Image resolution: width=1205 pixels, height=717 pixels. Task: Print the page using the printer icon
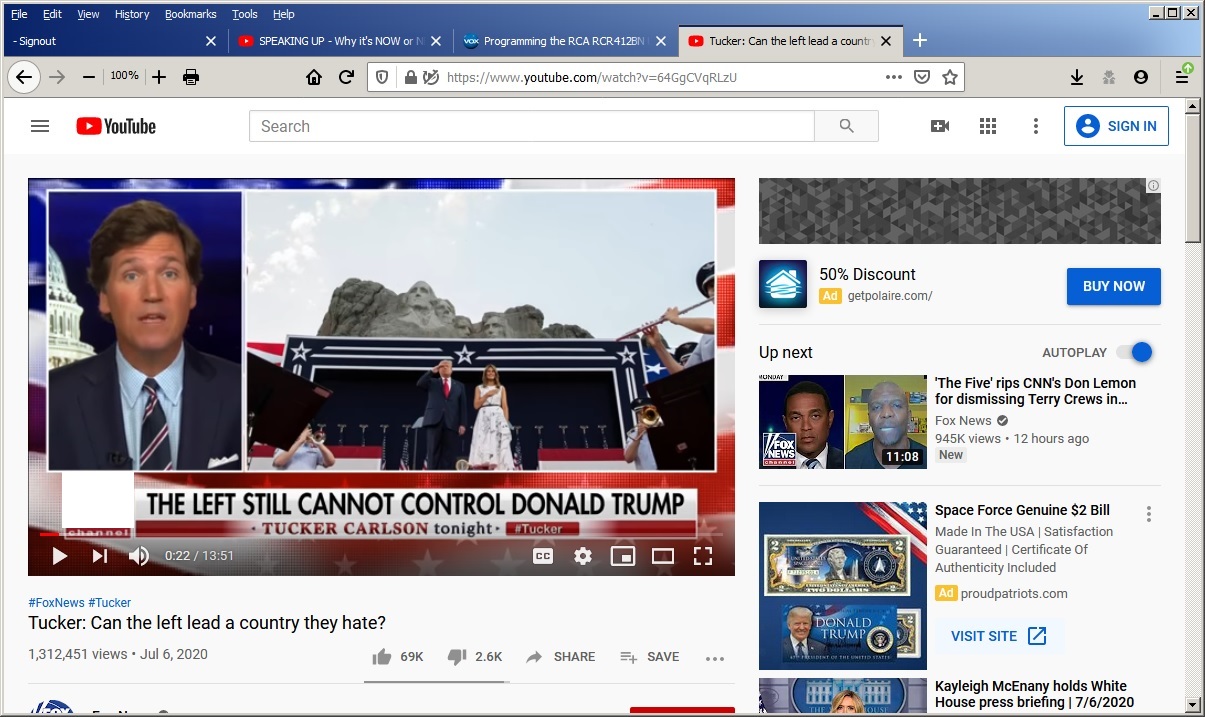click(x=191, y=77)
